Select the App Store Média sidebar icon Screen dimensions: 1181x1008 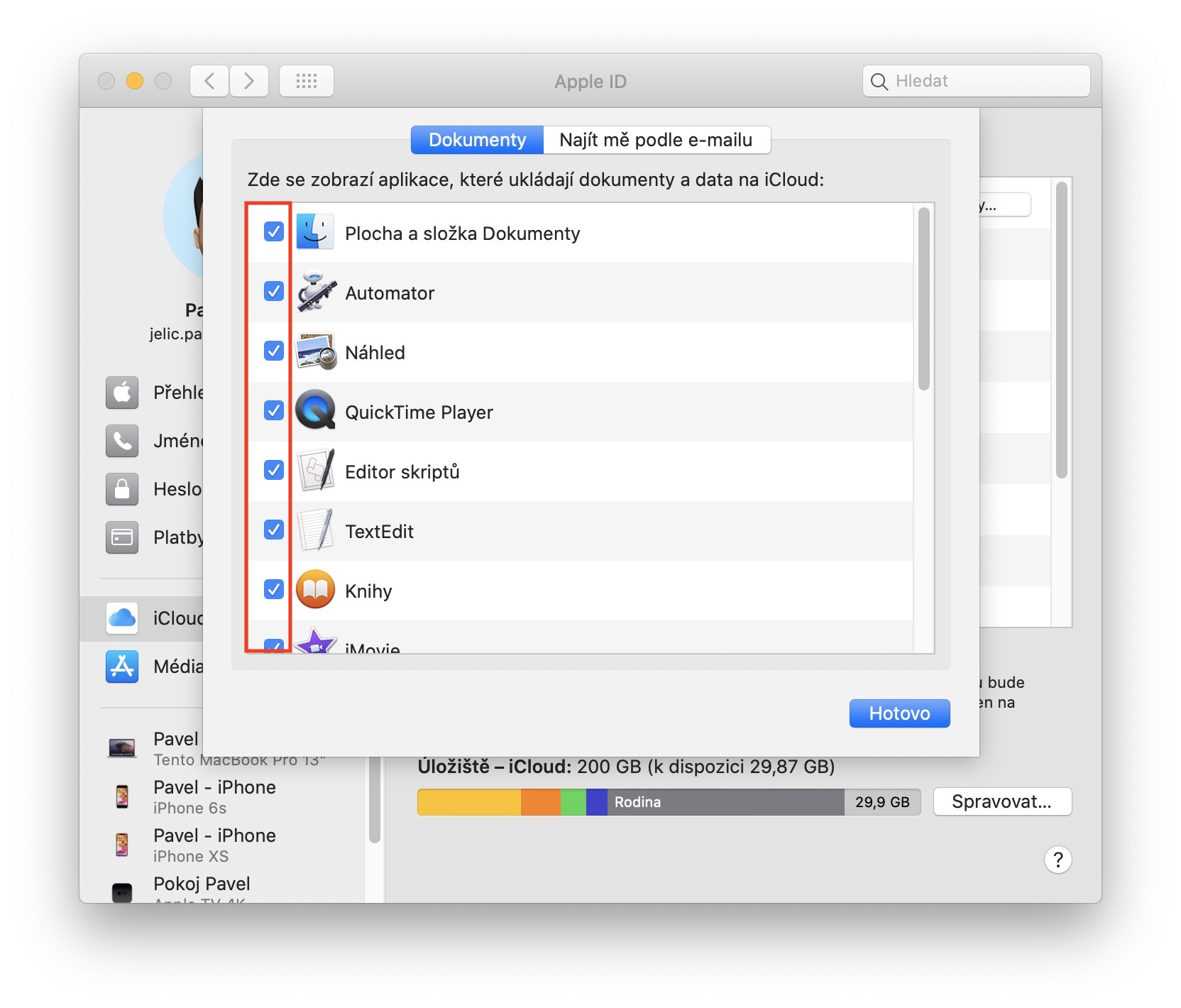122,667
